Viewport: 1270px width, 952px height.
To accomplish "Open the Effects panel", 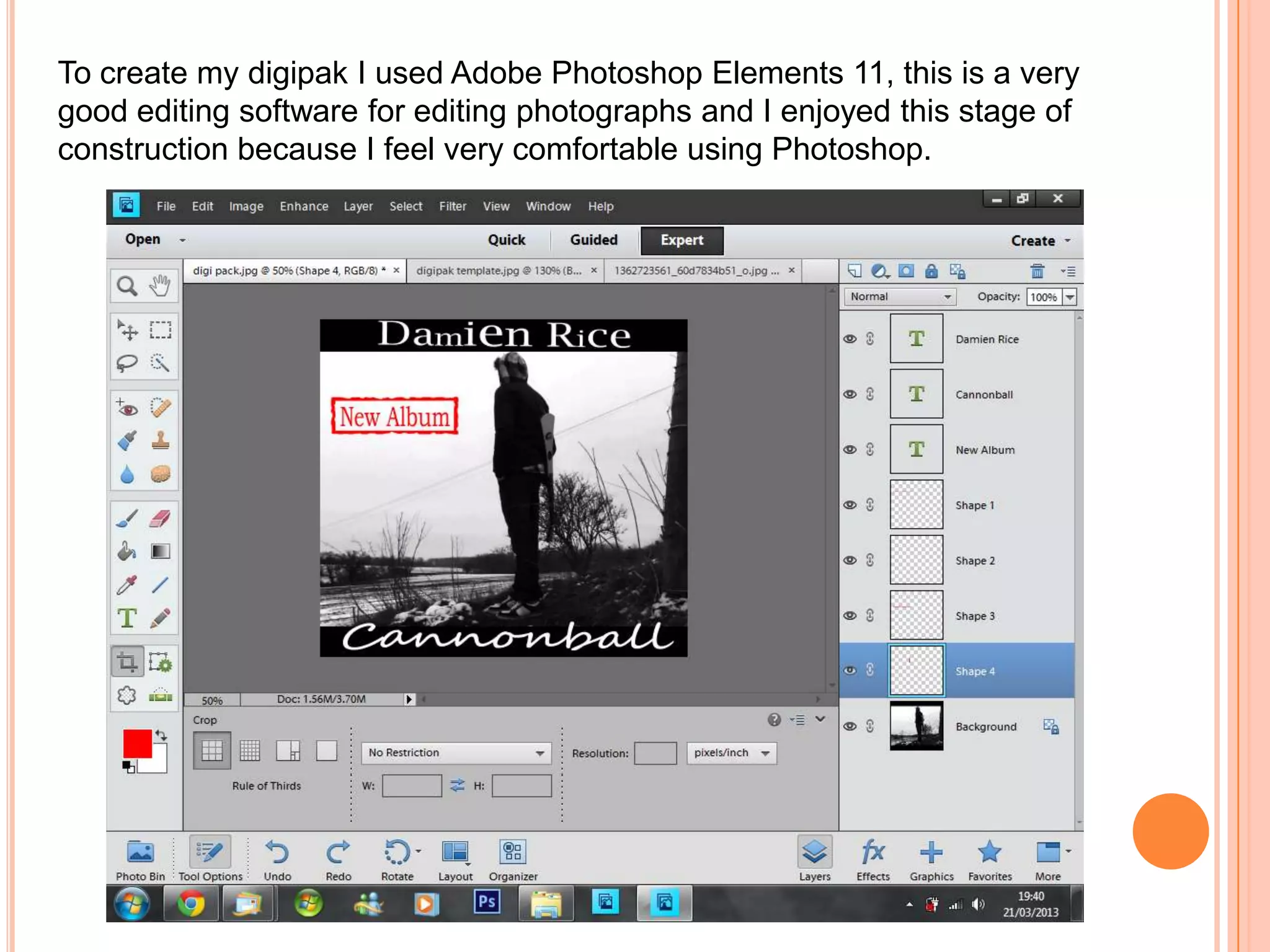I will pyautogui.click(x=873, y=860).
